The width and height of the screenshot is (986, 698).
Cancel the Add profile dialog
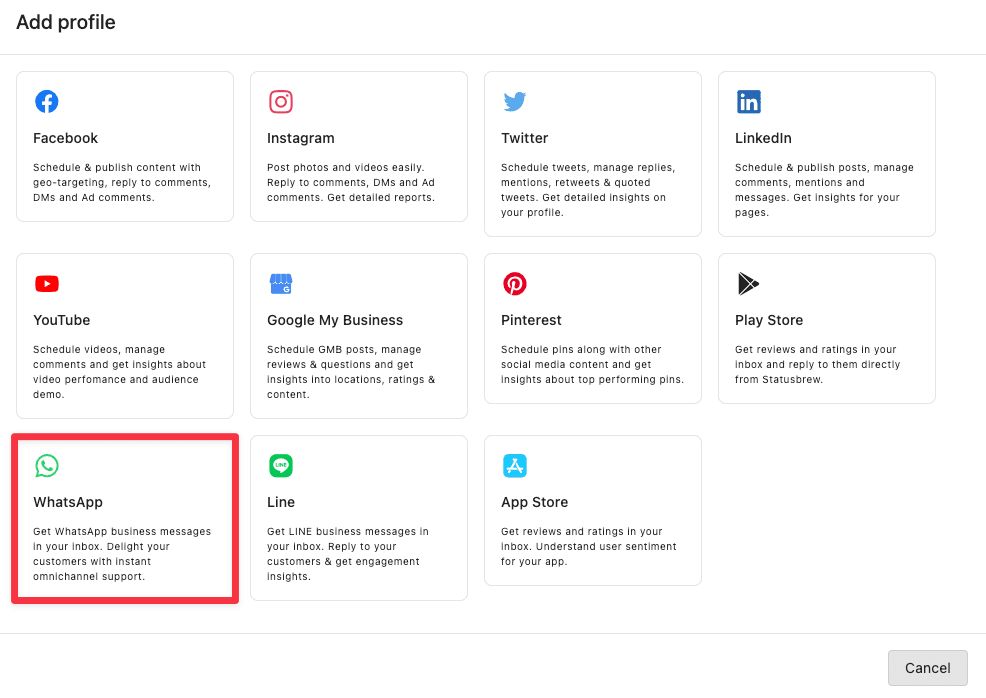pos(927,668)
